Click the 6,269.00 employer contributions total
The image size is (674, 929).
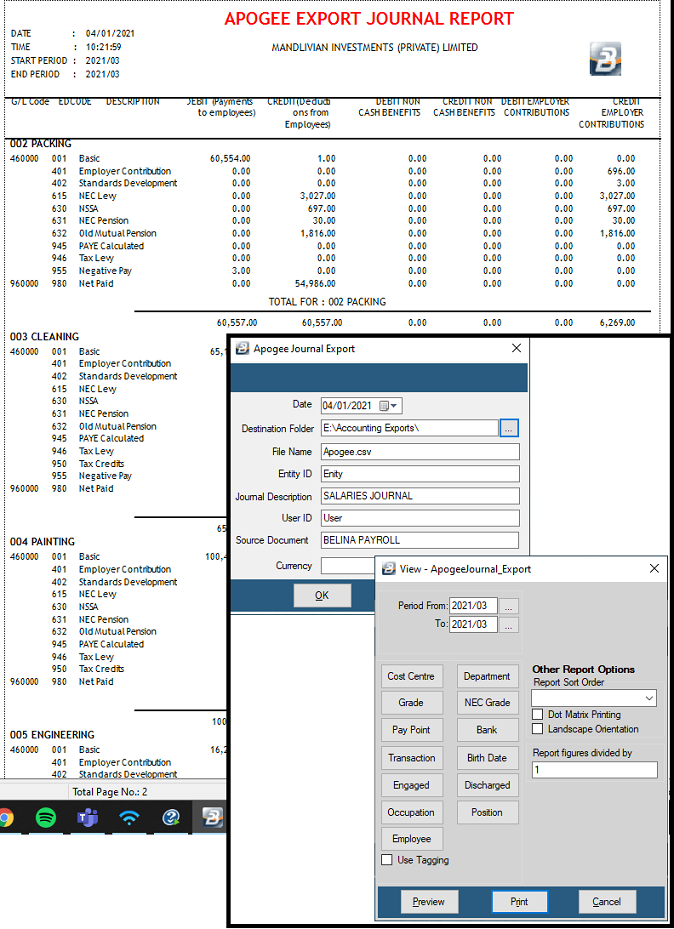pyautogui.click(x=617, y=323)
